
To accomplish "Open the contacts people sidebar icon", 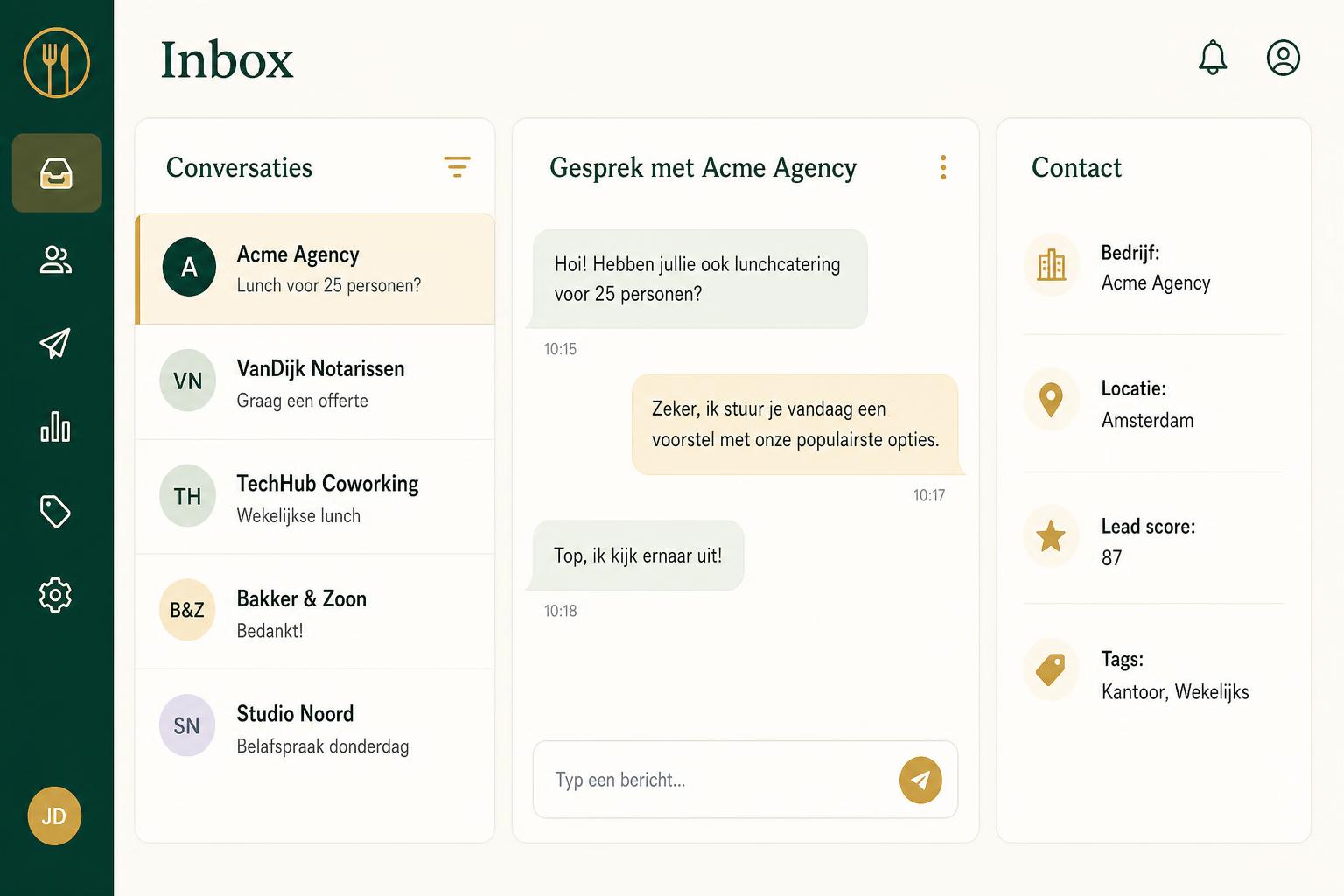I will [x=56, y=260].
